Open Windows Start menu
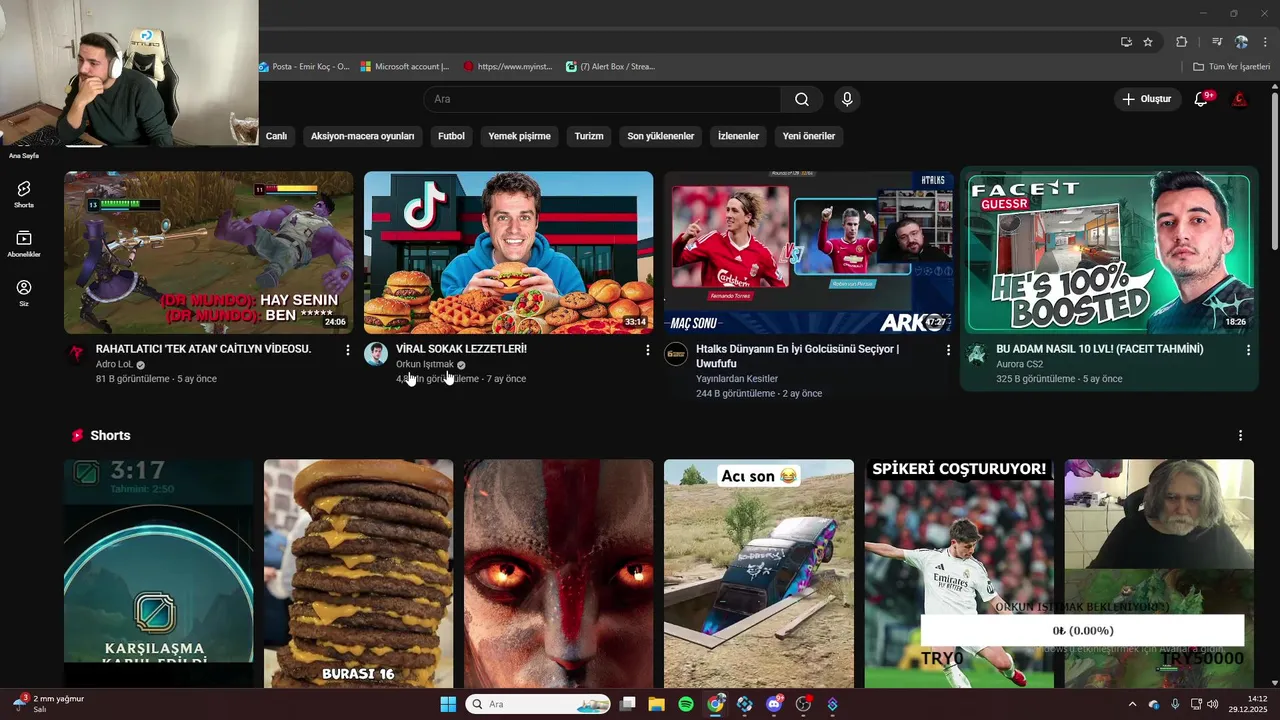The image size is (1280, 720). pyautogui.click(x=448, y=704)
